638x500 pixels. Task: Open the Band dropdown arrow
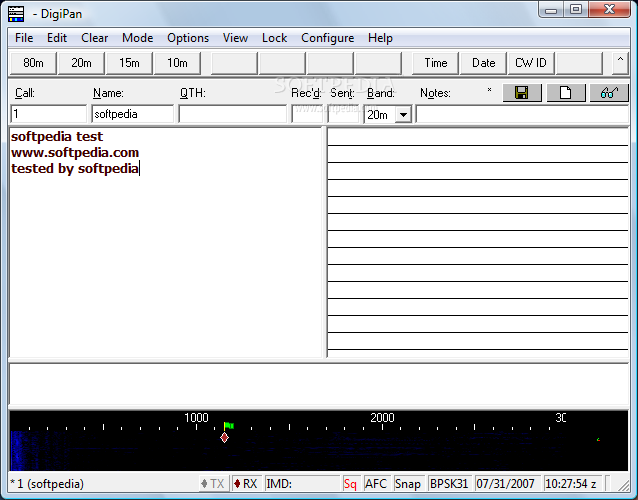(403, 115)
